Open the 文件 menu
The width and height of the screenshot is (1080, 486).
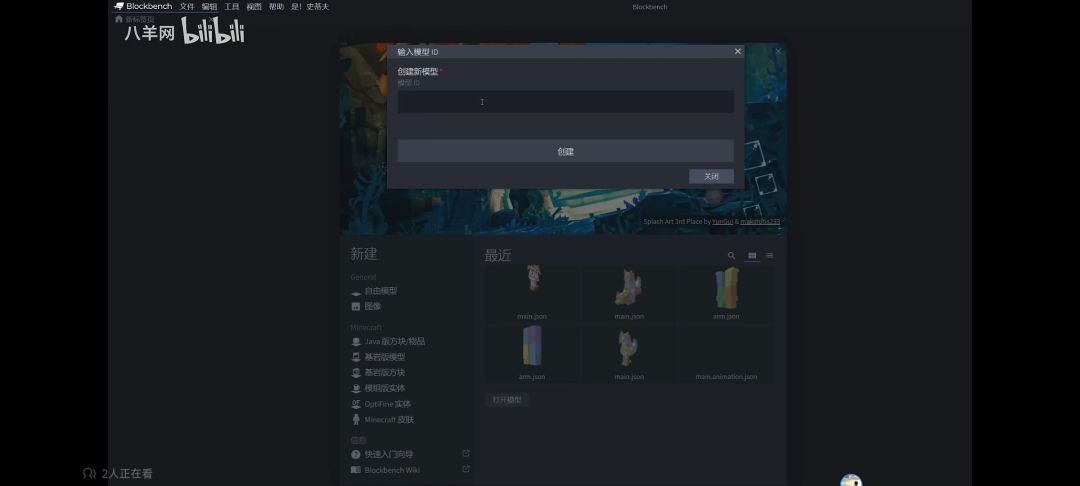coord(187,6)
